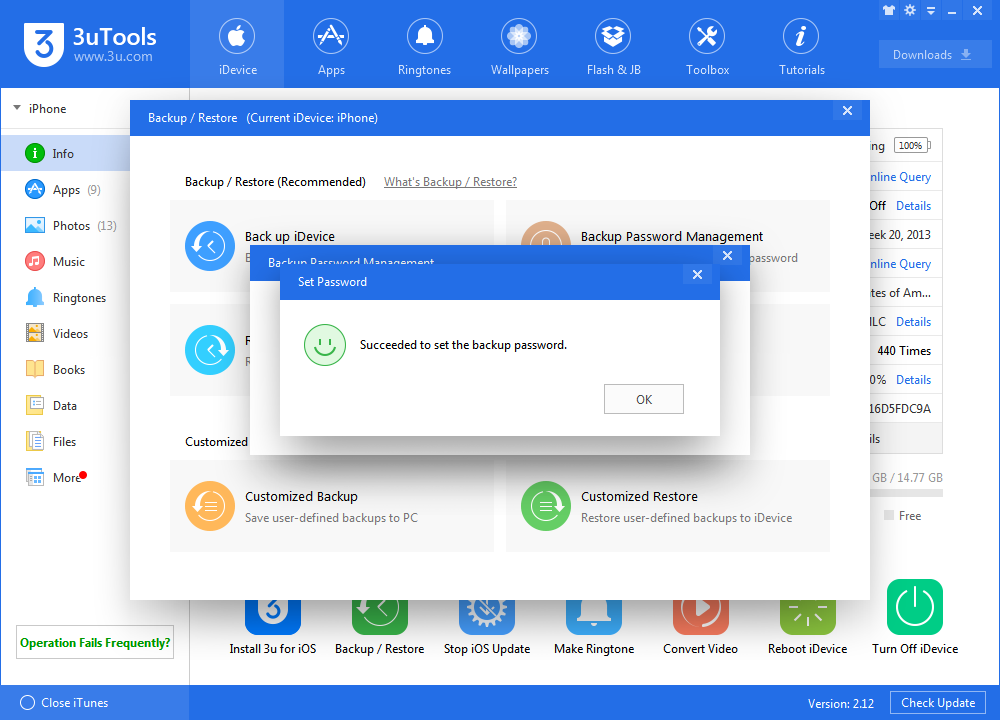The height and width of the screenshot is (720, 1000).
Task: Click Version: 2.12 status text
Action: (x=841, y=703)
